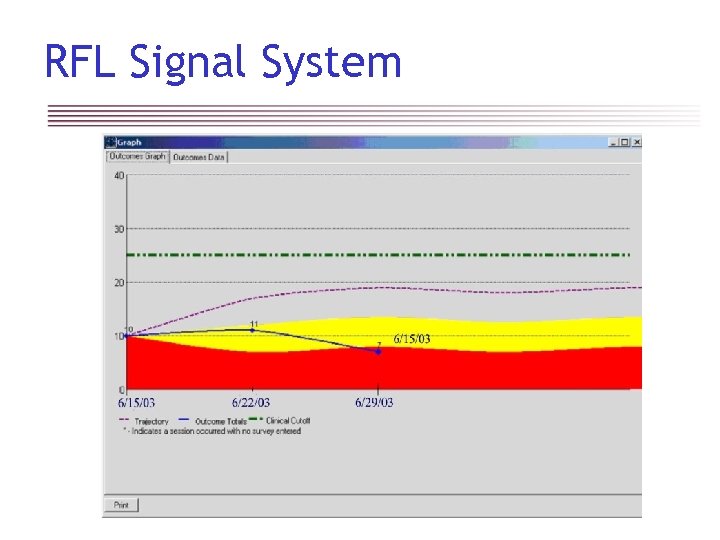This screenshot has width=720, height=540.
Task: Close the Graph window
Action: tap(636, 142)
